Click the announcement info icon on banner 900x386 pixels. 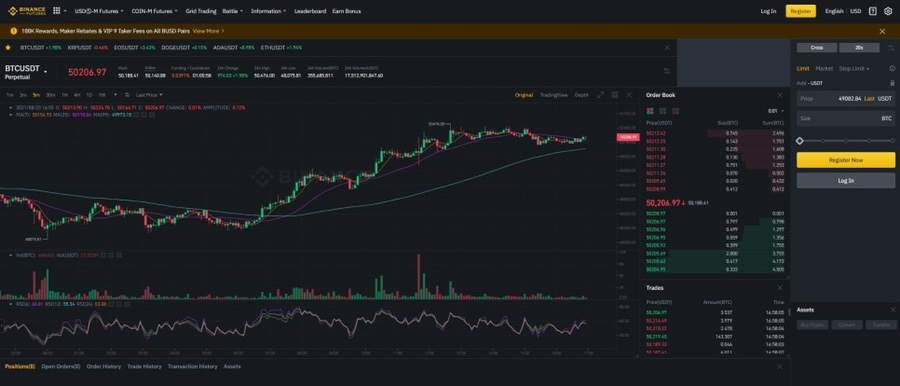click(14, 31)
